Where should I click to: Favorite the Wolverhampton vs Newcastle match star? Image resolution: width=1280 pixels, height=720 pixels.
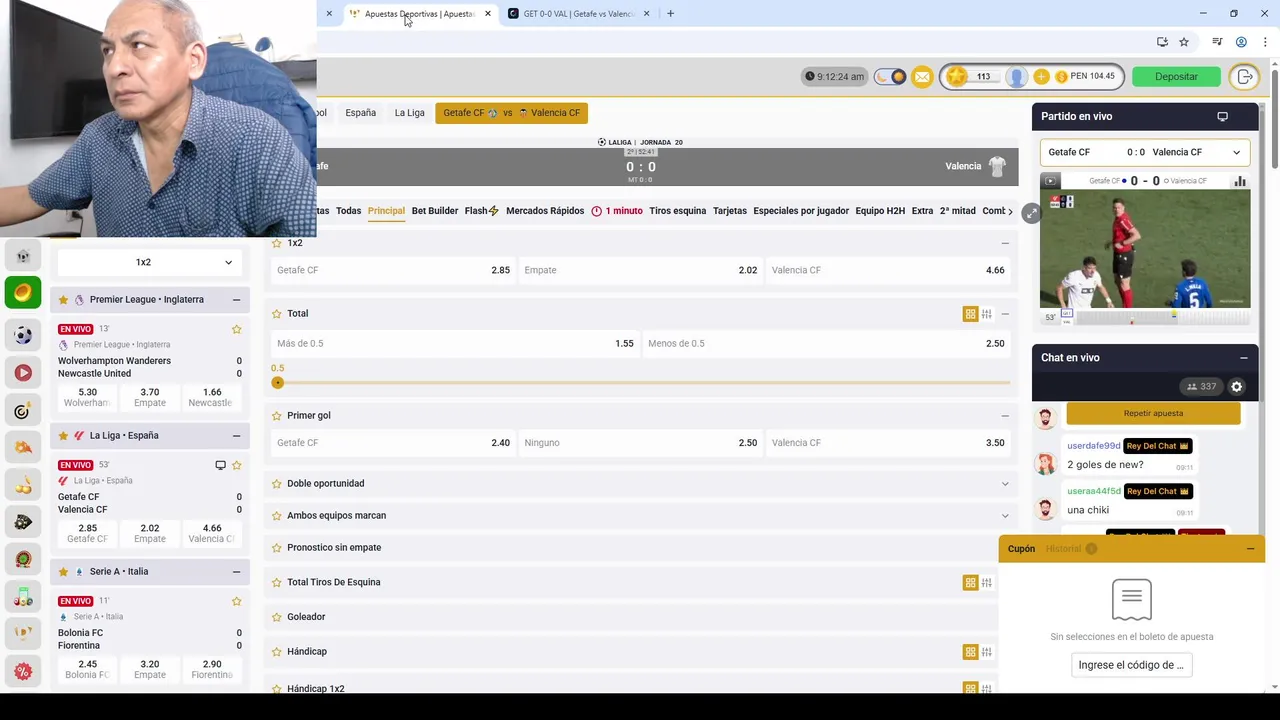[237, 329]
